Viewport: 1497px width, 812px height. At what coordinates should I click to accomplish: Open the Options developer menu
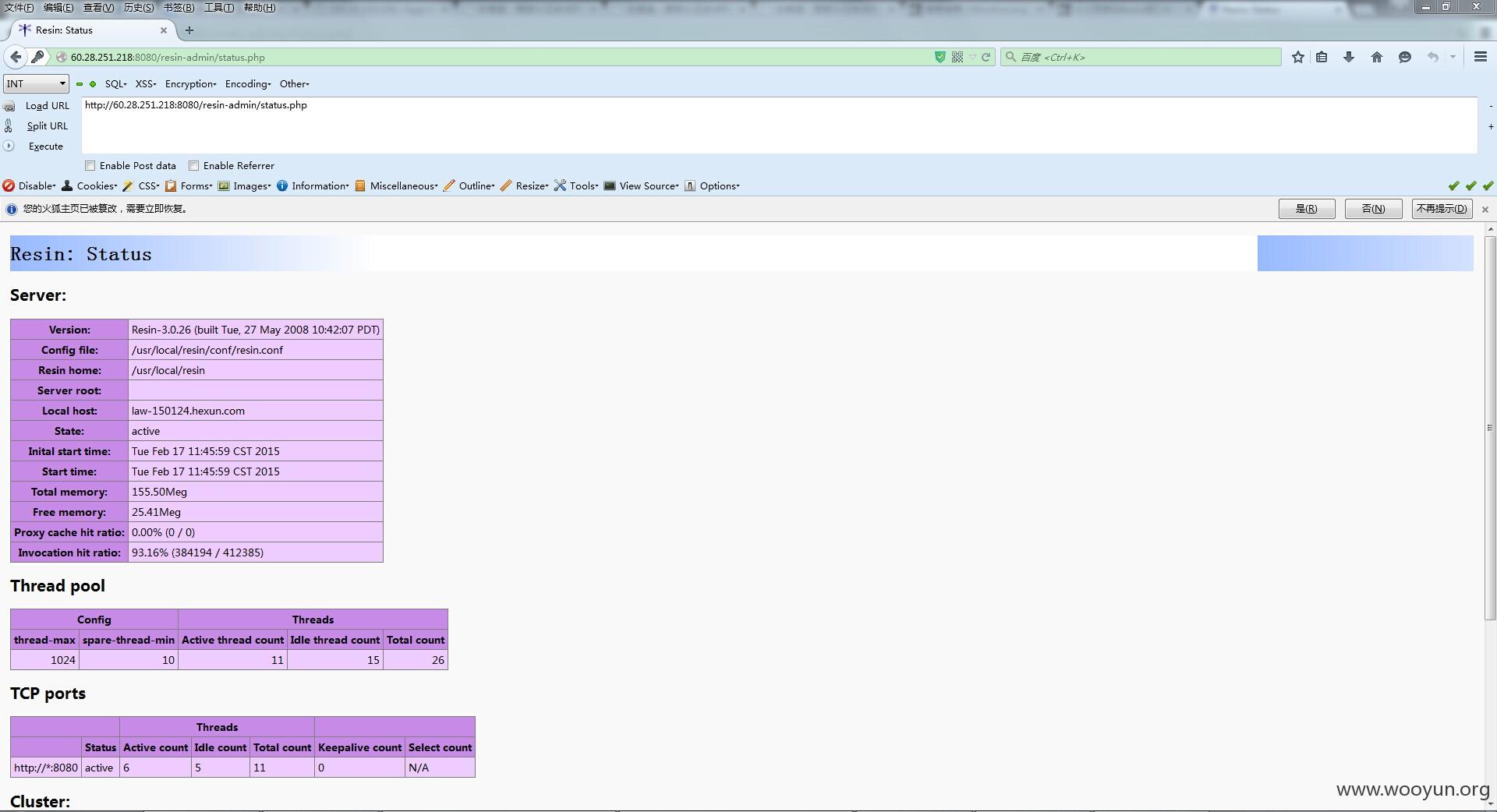pos(712,185)
